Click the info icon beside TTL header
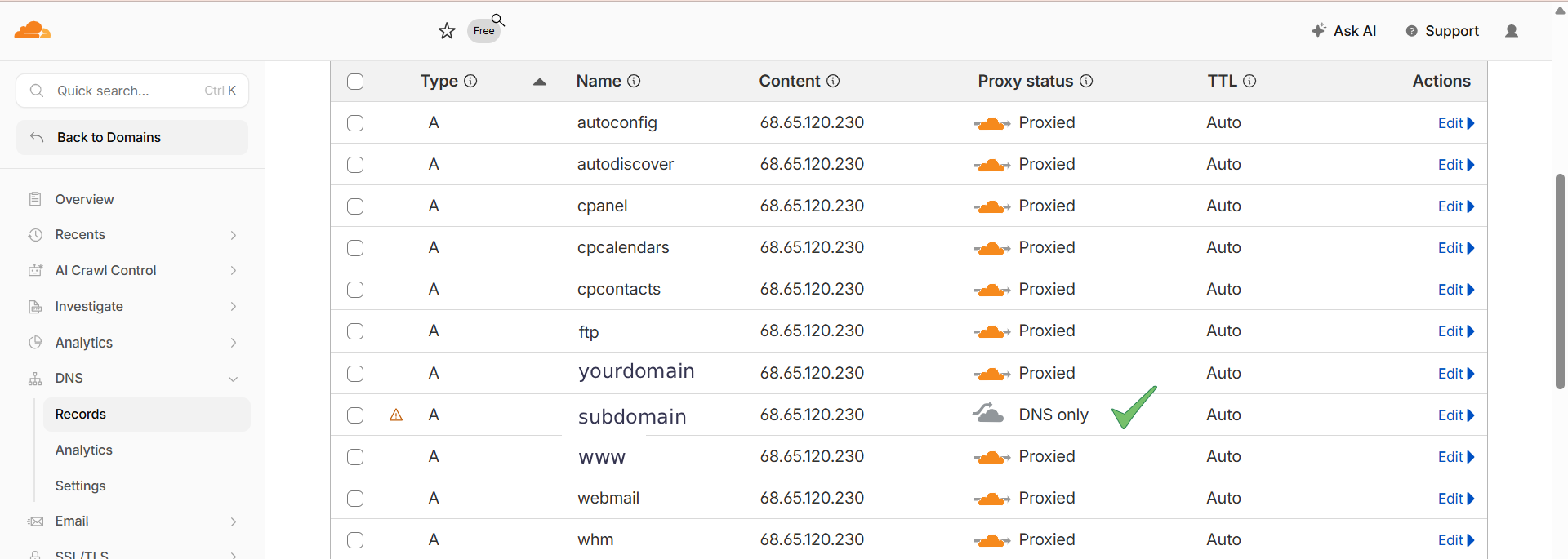 [1249, 81]
